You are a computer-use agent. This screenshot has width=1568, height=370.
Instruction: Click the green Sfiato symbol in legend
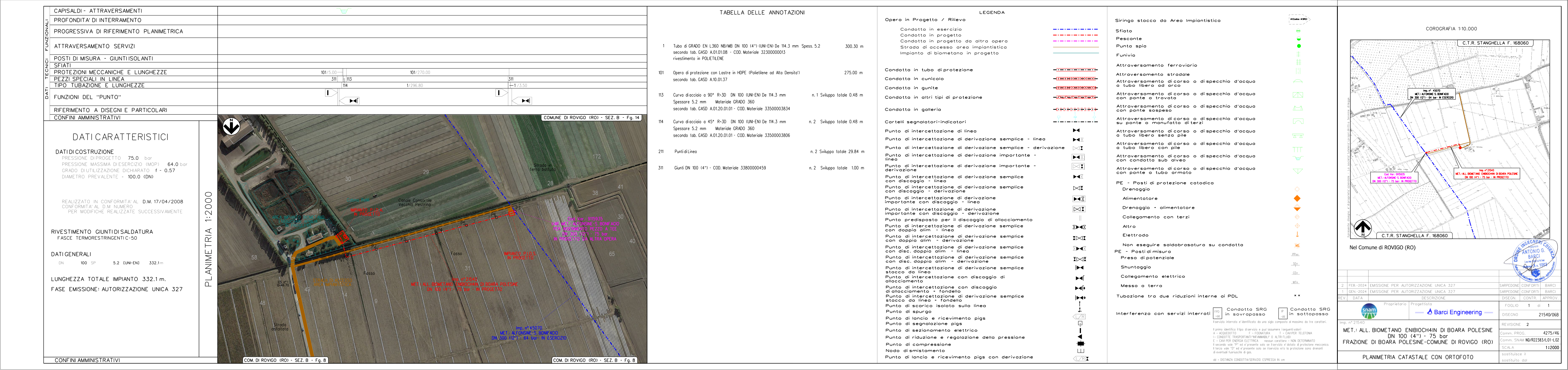[1298, 31]
